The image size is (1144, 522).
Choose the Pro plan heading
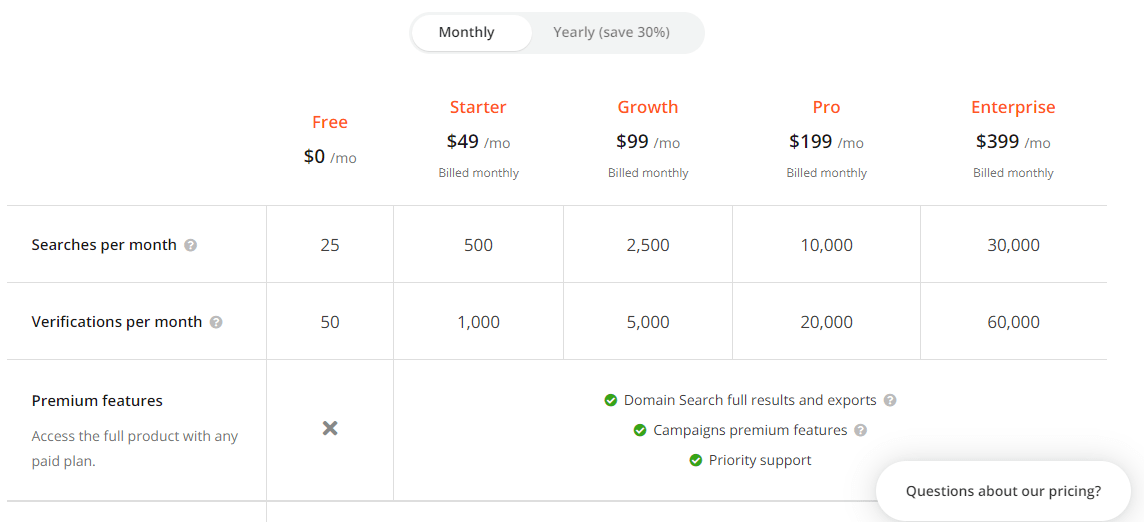[827, 107]
